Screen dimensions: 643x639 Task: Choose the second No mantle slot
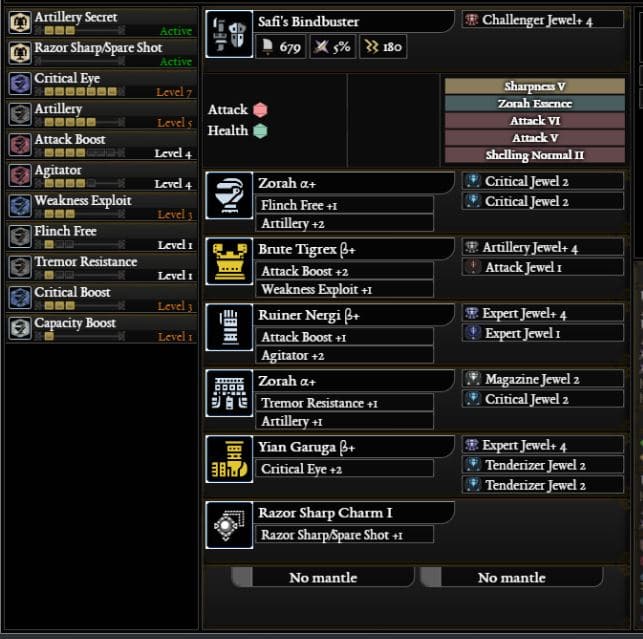(x=512, y=577)
